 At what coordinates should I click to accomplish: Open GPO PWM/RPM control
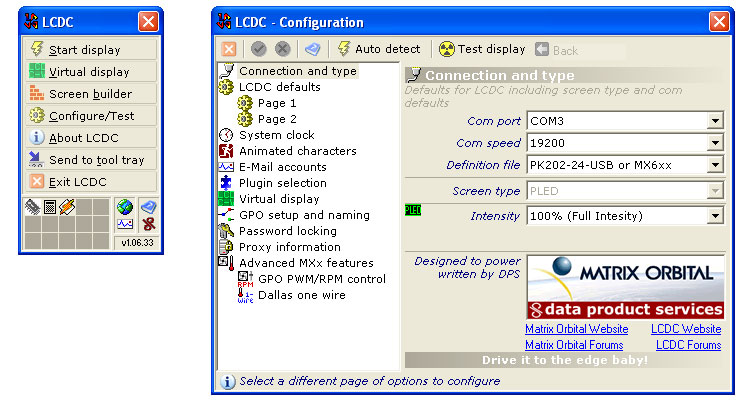322,279
